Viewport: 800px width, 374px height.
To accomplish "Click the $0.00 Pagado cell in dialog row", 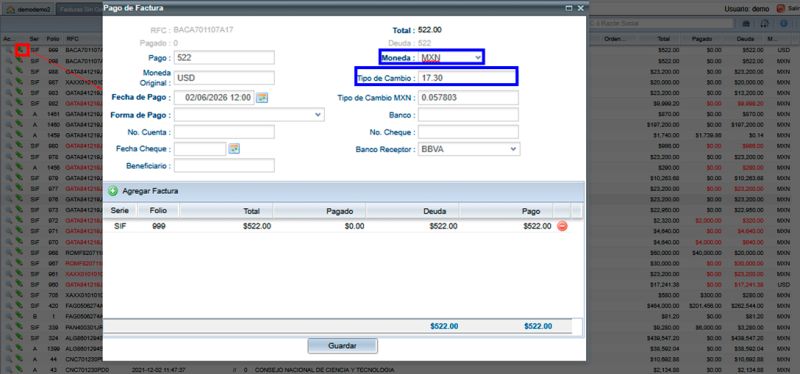I will pyautogui.click(x=354, y=226).
